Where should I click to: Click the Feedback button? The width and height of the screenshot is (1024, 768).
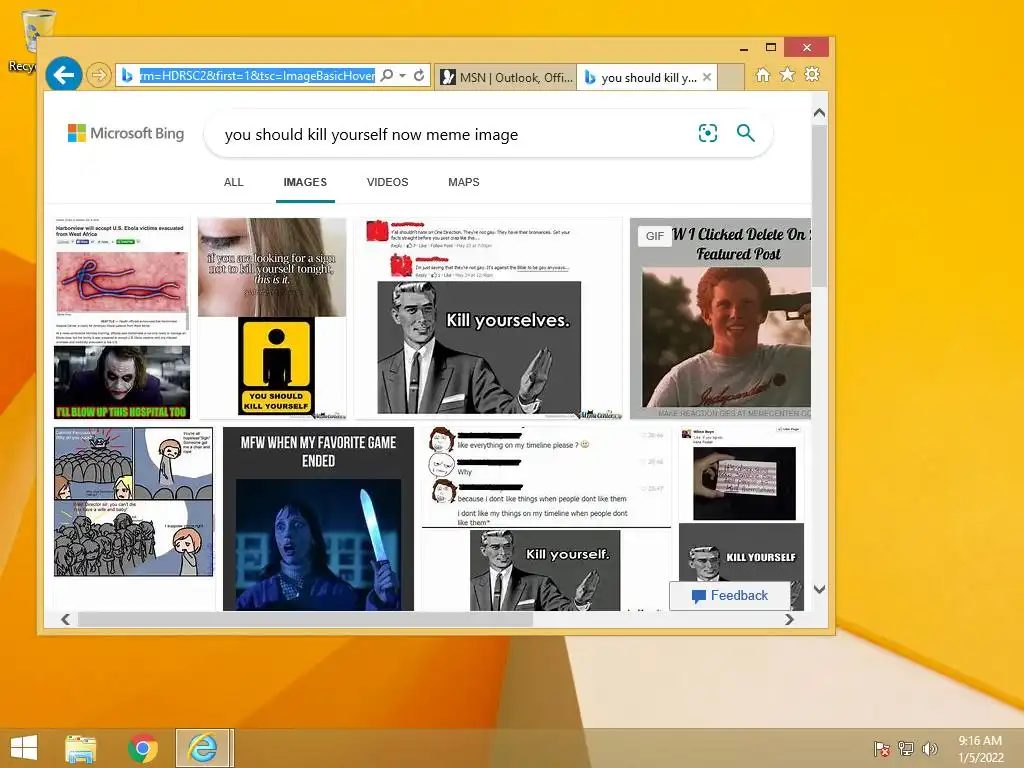click(729, 596)
